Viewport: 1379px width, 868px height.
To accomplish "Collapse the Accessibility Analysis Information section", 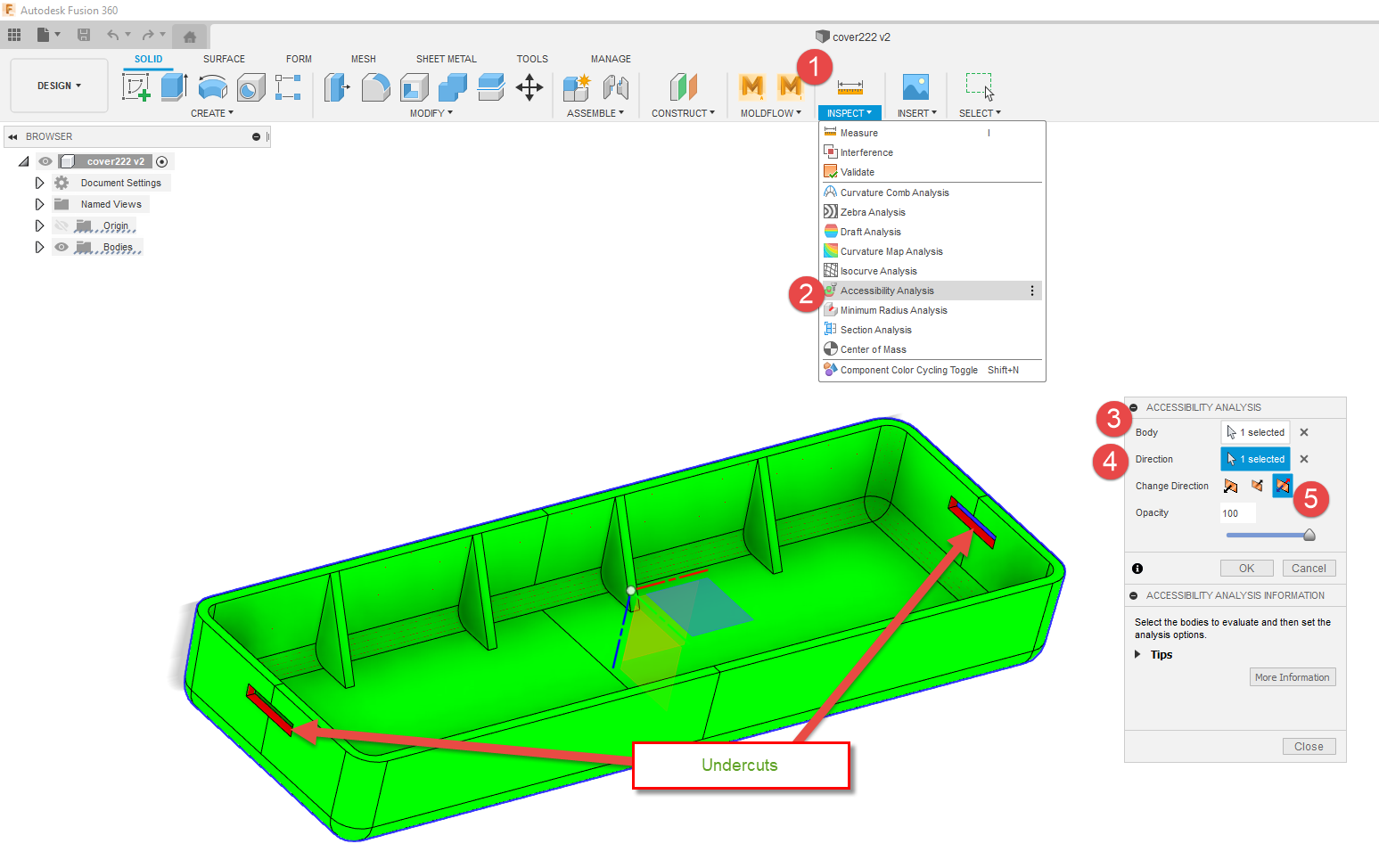I will pyautogui.click(x=1134, y=595).
